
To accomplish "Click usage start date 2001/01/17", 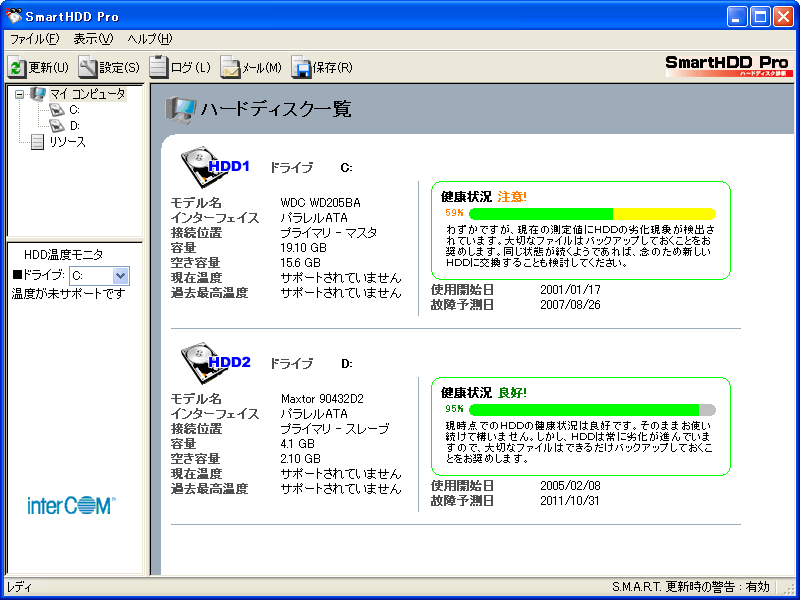I will (570, 290).
